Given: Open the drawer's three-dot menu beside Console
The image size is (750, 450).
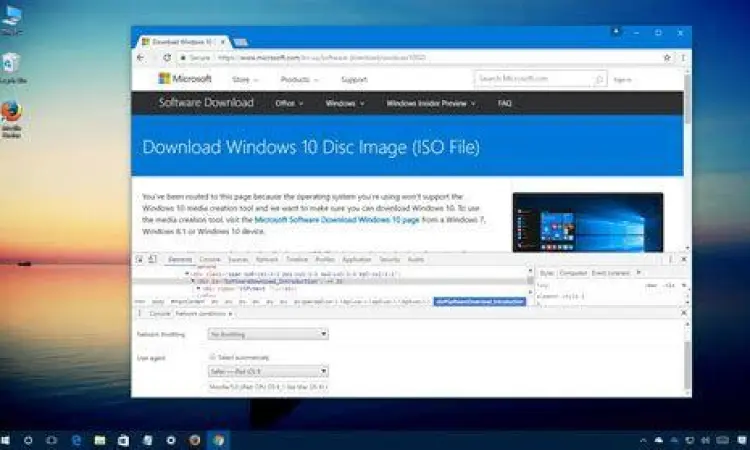Looking at the screenshot, I should click(x=140, y=313).
